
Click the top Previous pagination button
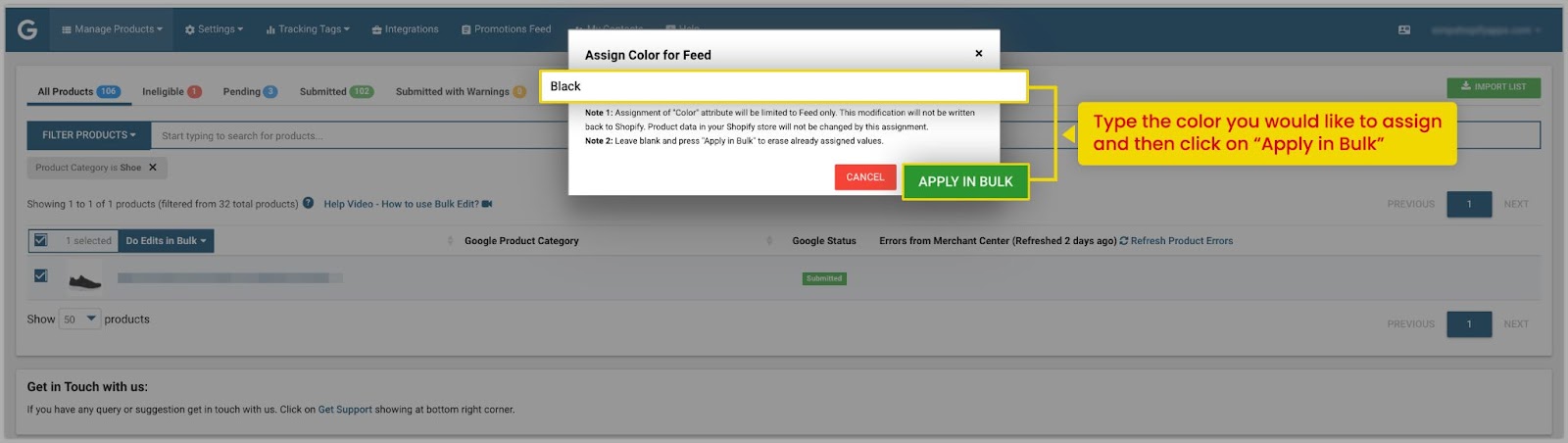1410,204
